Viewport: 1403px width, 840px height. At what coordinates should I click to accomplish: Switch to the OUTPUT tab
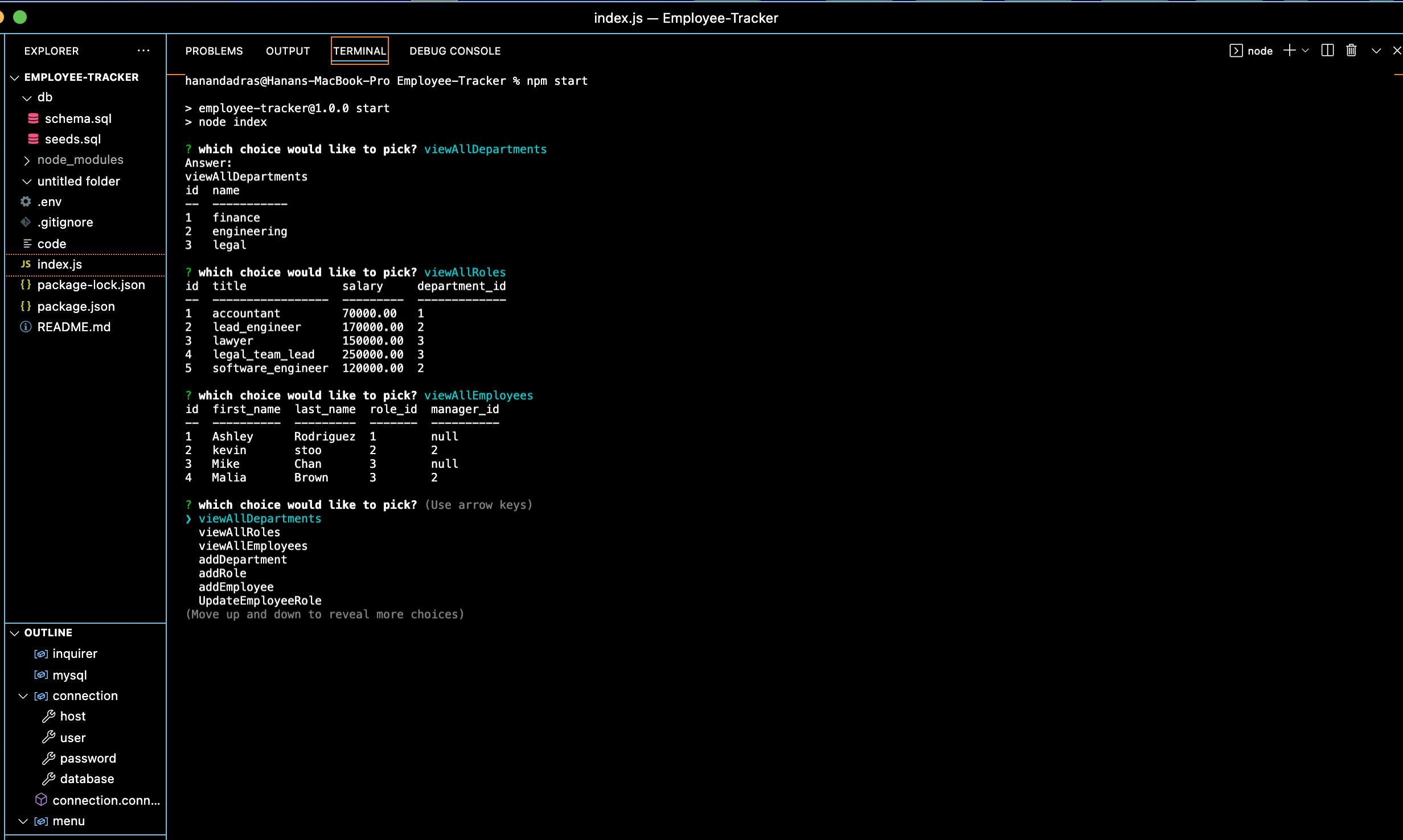[288, 51]
